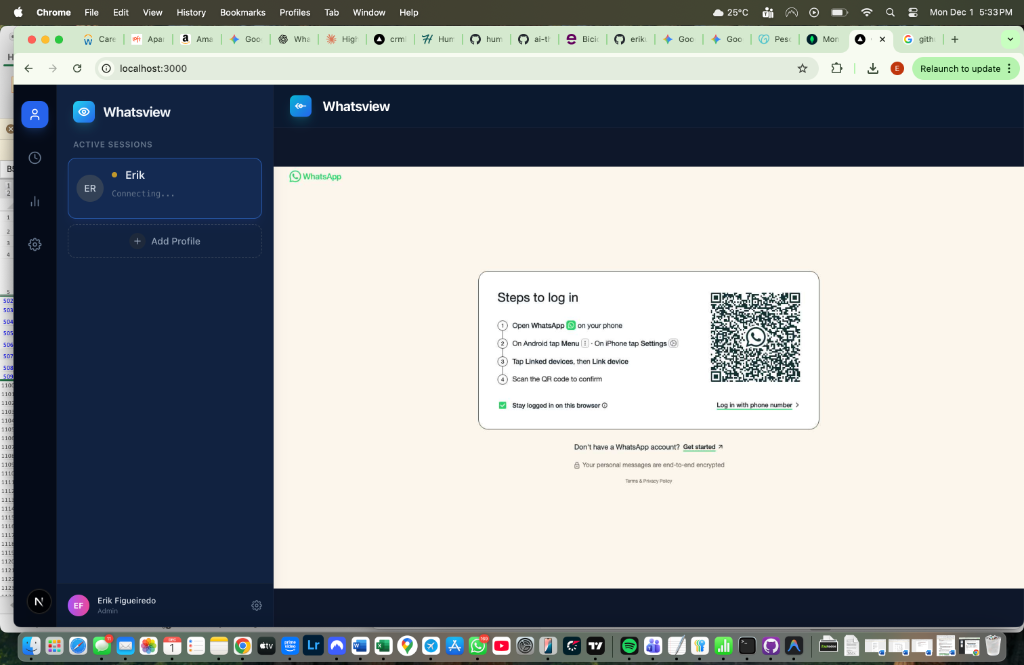Screen dimensions: 1024x665
Task: Click the round N badge at bottom left
Action: 38,601
